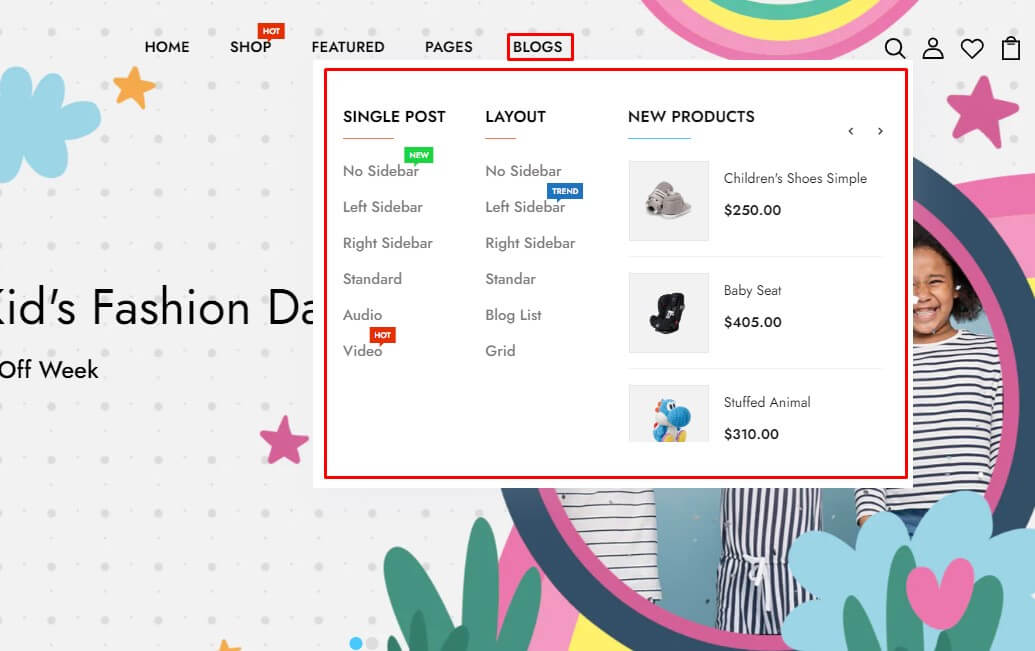Click Audio under Single Post
1035x651 pixels.
(x=362, y=315)
